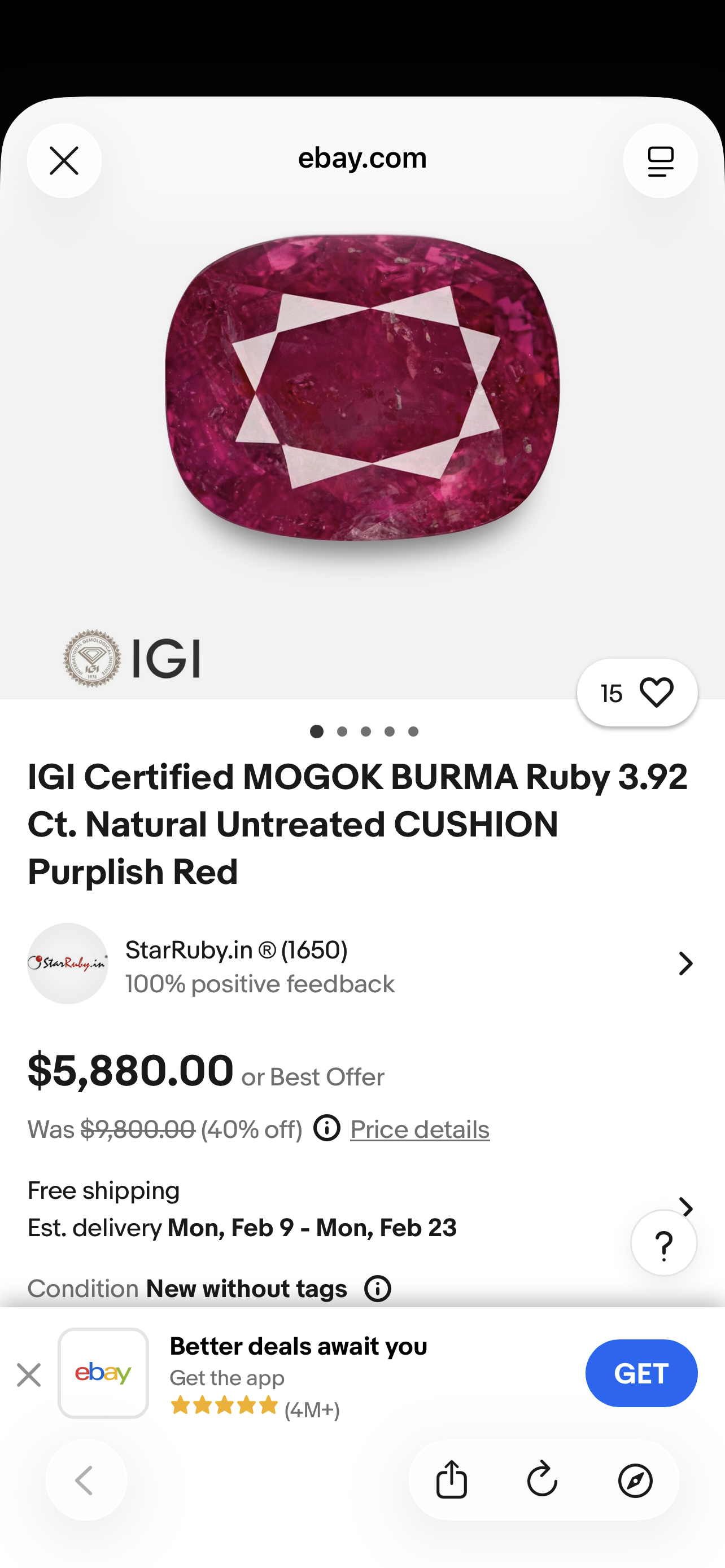Close the in-app browser with X
The image size is (725, 1568).
(x=64, y=161)
